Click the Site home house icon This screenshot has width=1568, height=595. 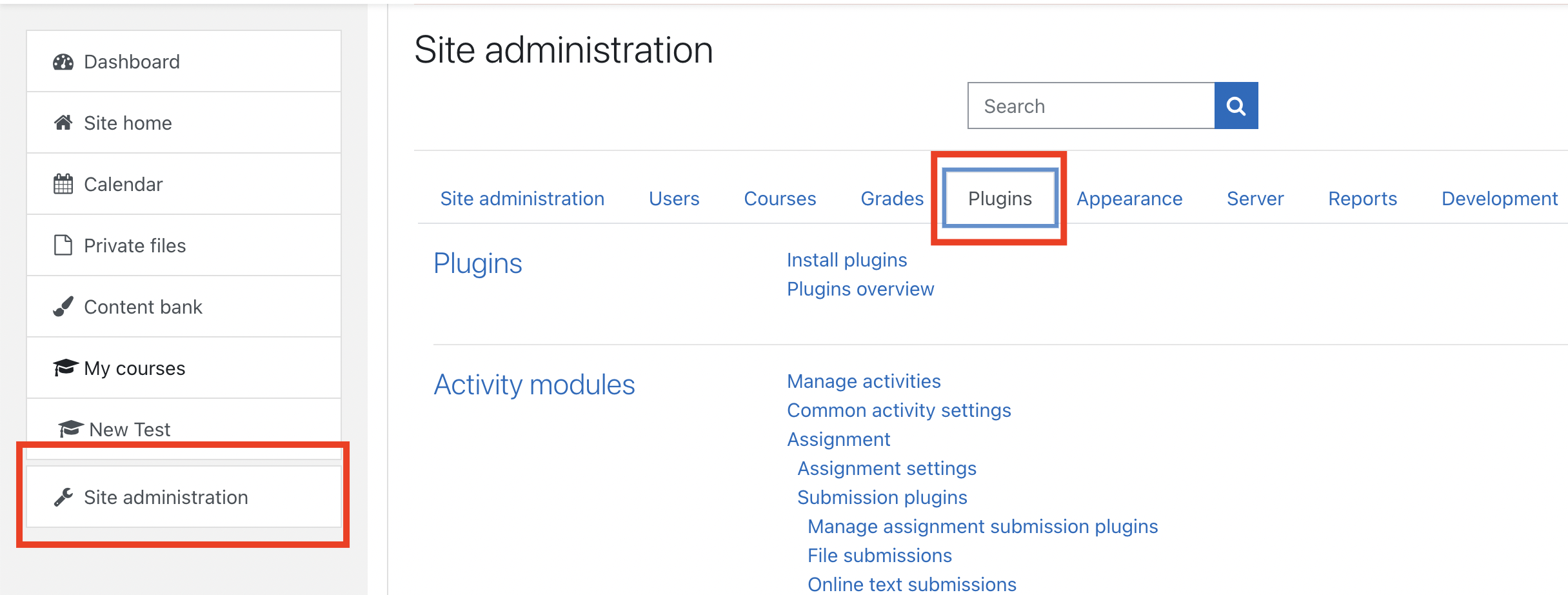(x=63, y=123)
